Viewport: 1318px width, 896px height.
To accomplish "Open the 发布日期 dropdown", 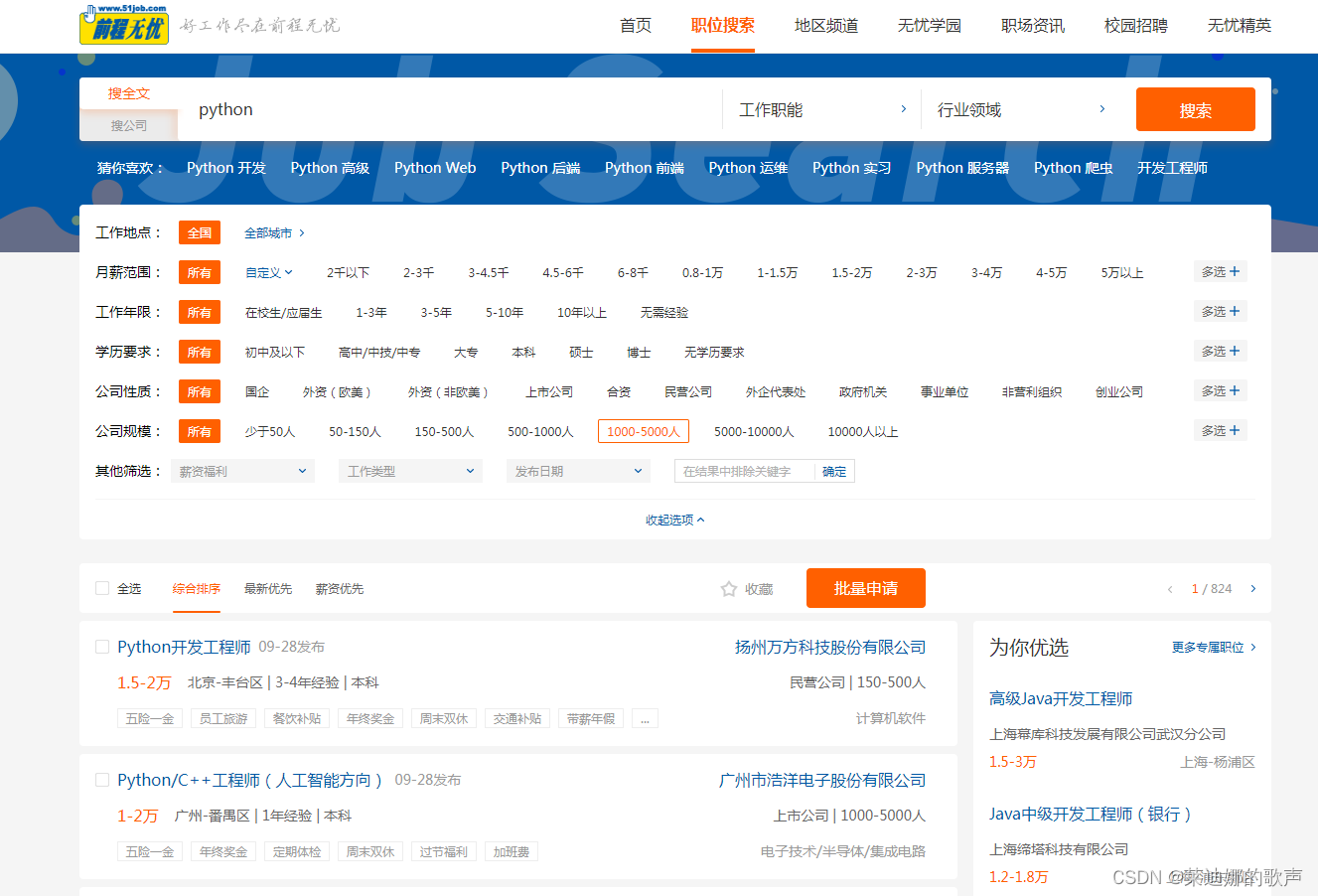I will coord(578,471).
